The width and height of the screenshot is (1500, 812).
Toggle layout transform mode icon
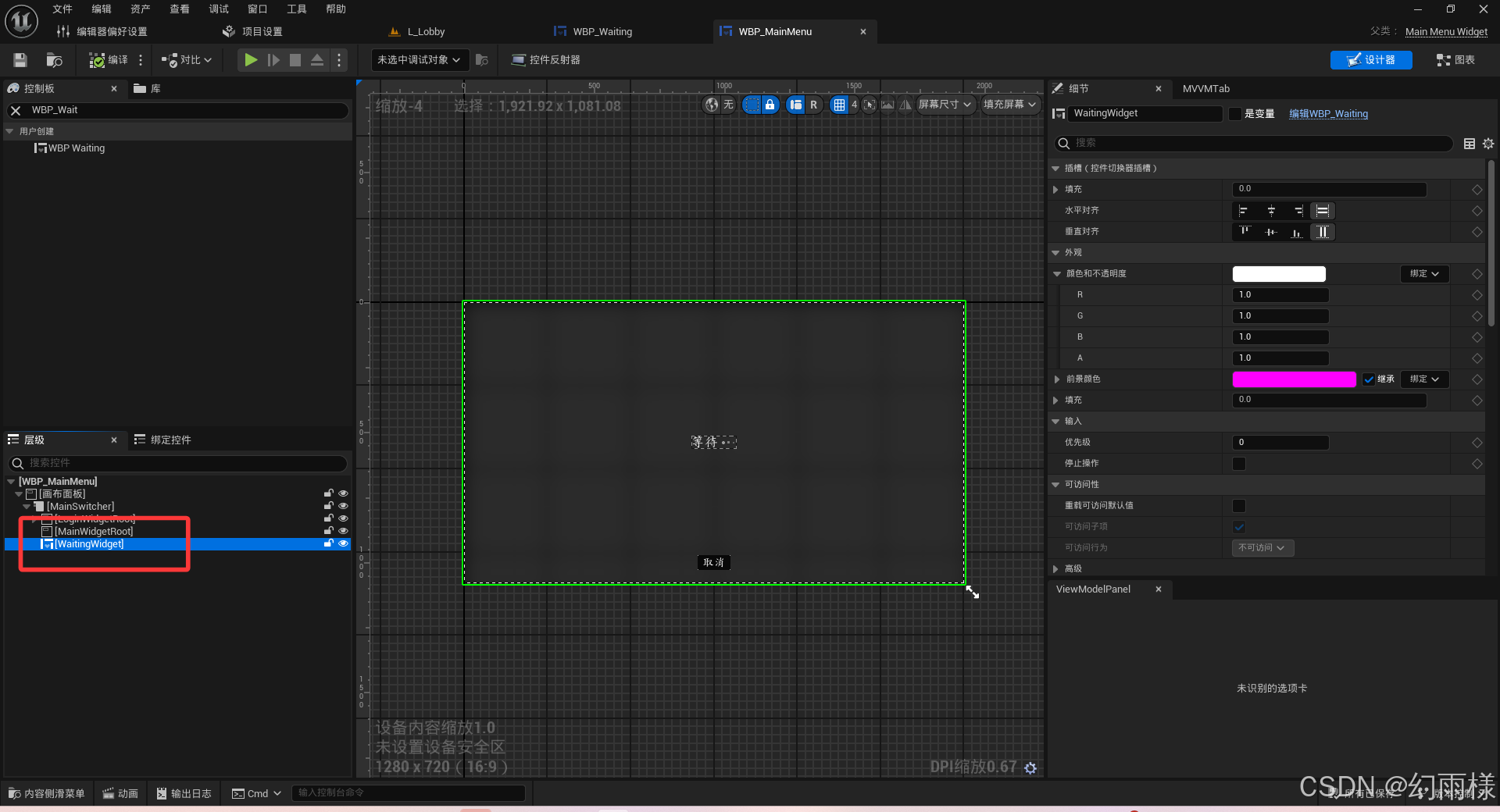(795, 105)
